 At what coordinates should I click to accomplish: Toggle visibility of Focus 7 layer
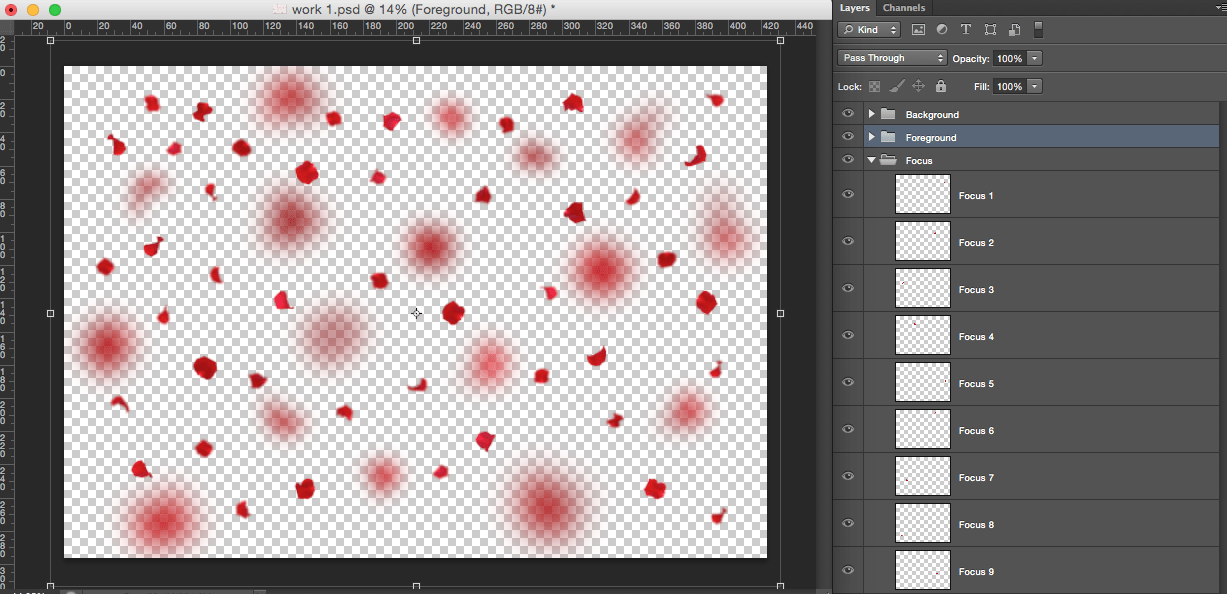(848, 477)
